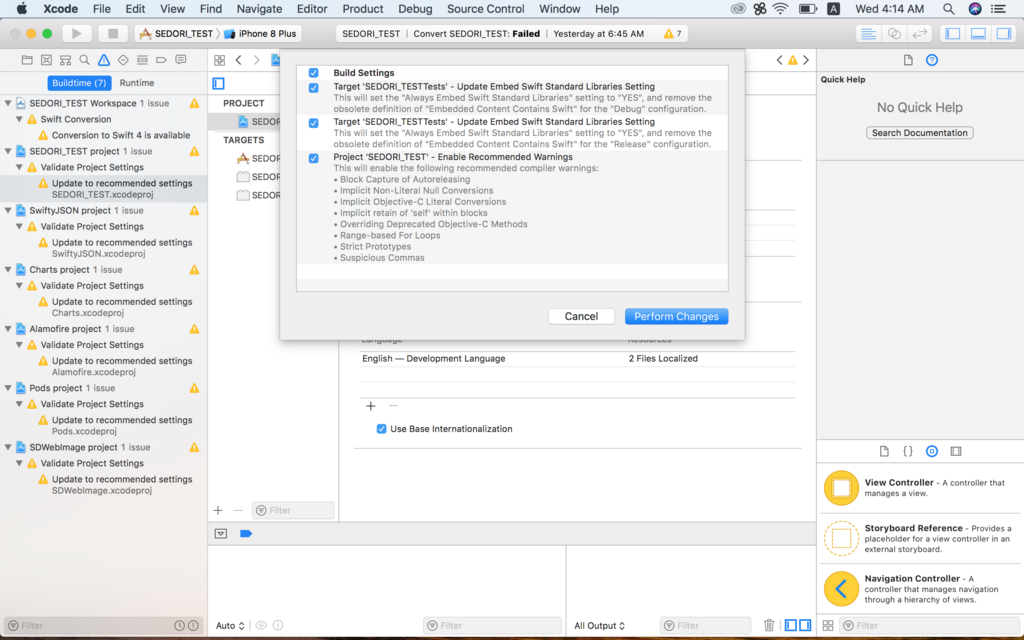Run the project with the Play button
1024x640 pixels.
pyautogui.click(x=76, y=33)
